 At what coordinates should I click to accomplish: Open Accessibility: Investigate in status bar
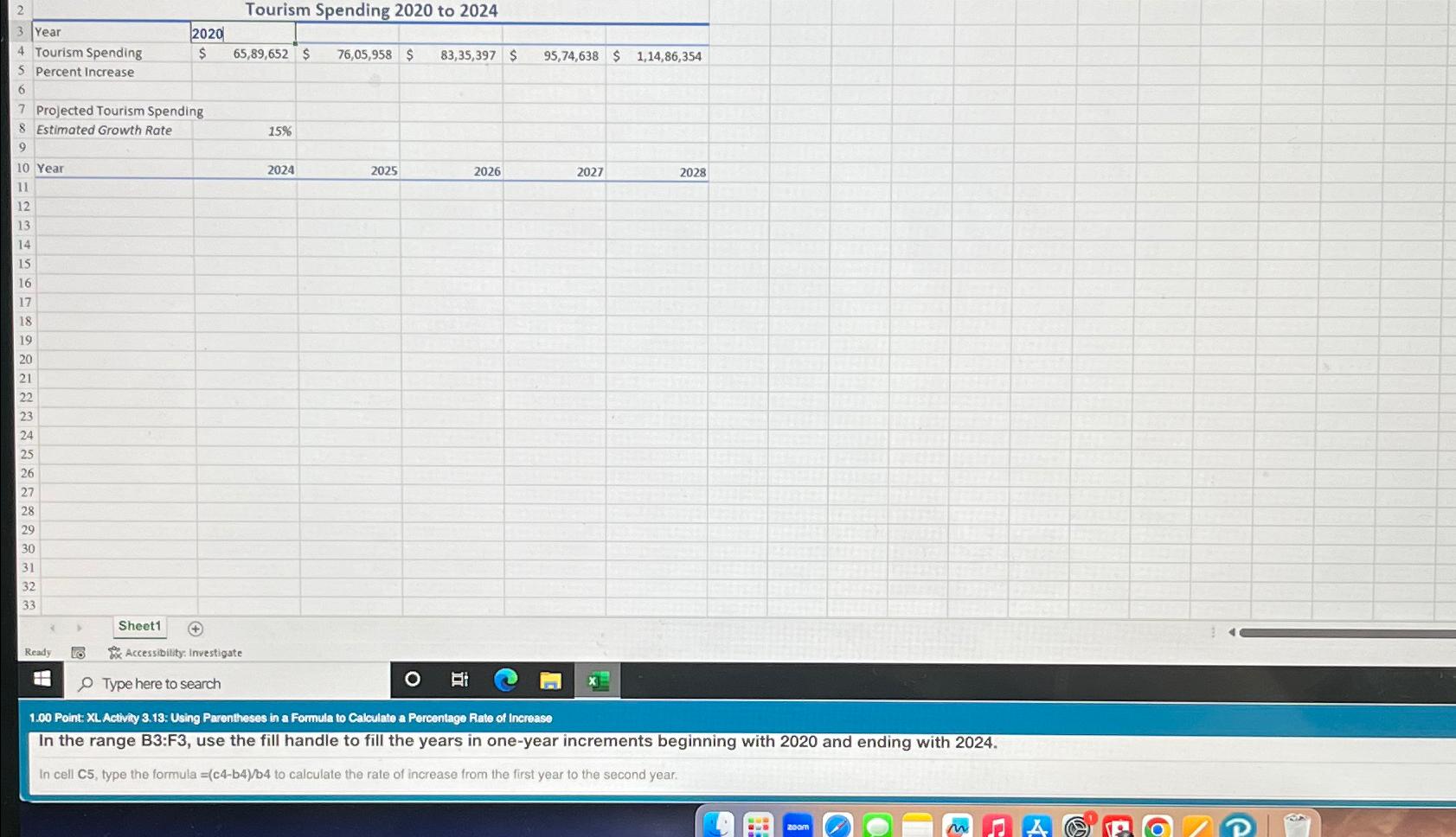(x=175, y=653)
